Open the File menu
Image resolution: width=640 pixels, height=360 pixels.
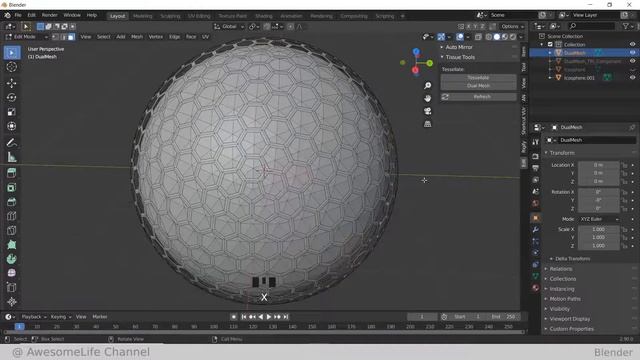point(18,15)
